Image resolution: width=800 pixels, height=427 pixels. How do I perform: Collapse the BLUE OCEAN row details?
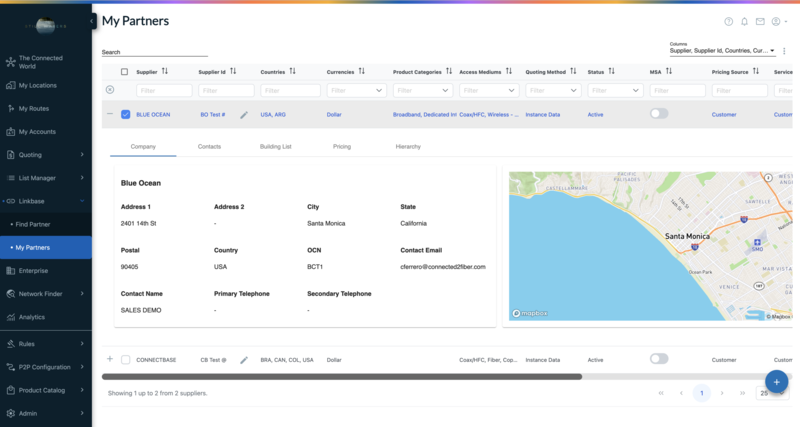[110, 114]
